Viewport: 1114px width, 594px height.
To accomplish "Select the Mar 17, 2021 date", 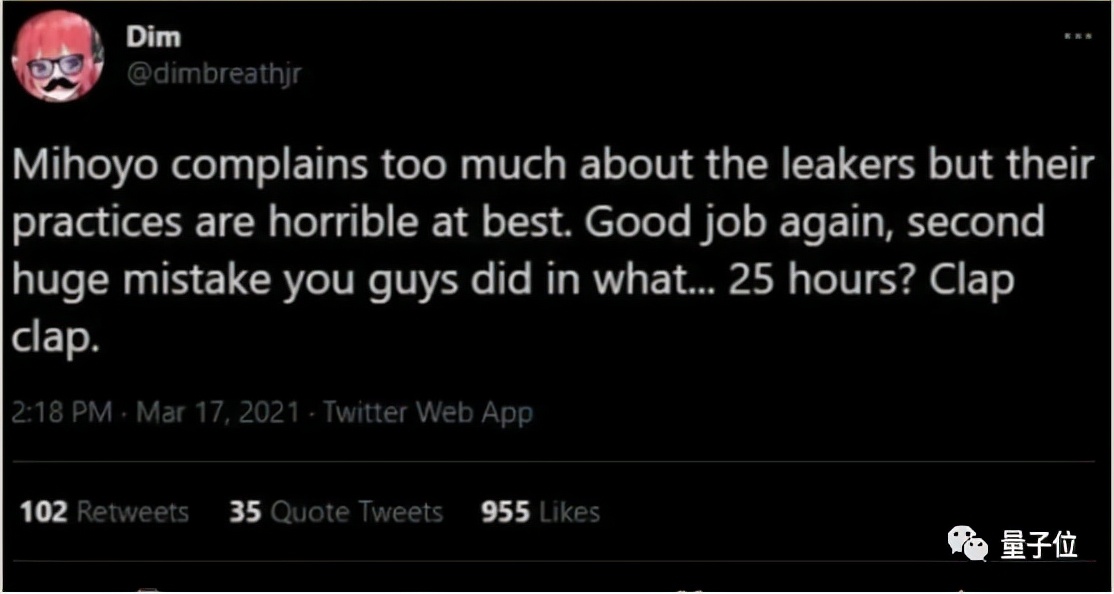I will pos(217,412).
